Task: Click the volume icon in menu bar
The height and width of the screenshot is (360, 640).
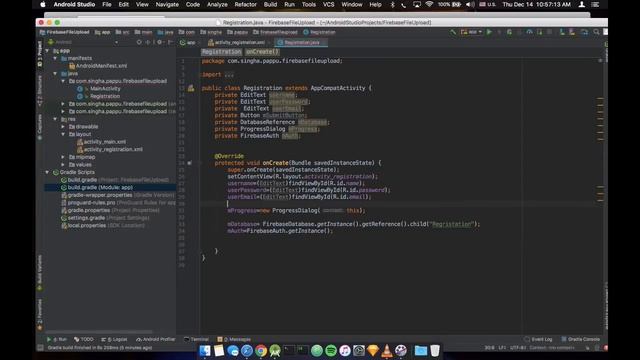Action: click(470, 4)
